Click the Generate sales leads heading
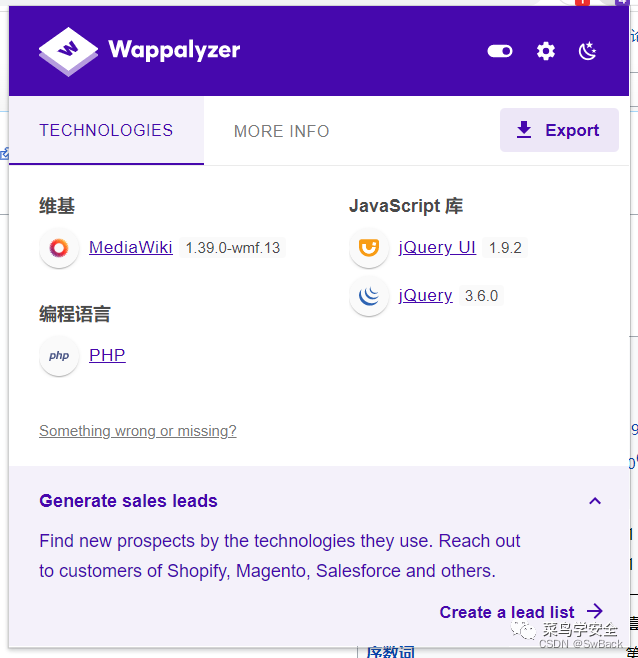The image size is (638, 658). point(128,501)
